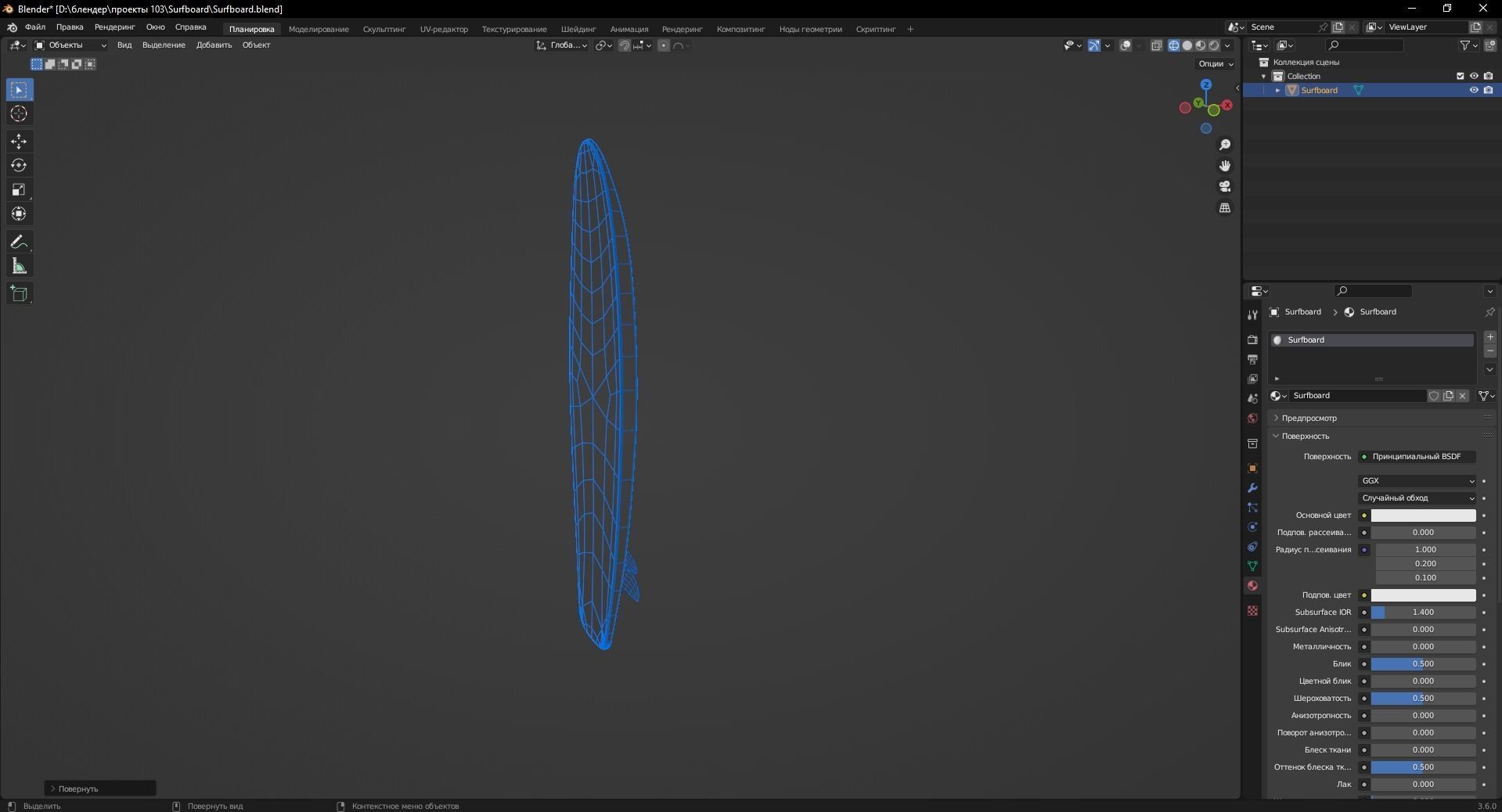1502x812 pixels.
Task: Switch viewport shading to material preview
Action: (x=1201, y=45)
